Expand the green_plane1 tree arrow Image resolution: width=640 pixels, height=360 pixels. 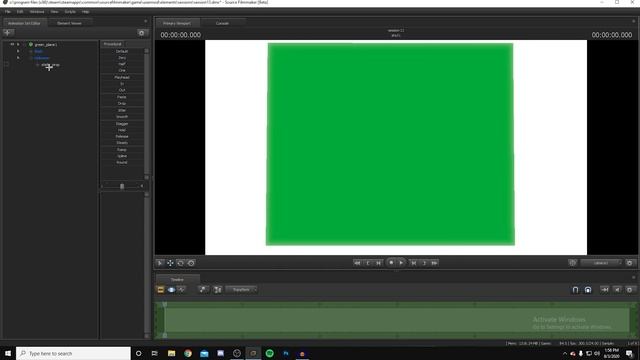[x=18, y=44]
